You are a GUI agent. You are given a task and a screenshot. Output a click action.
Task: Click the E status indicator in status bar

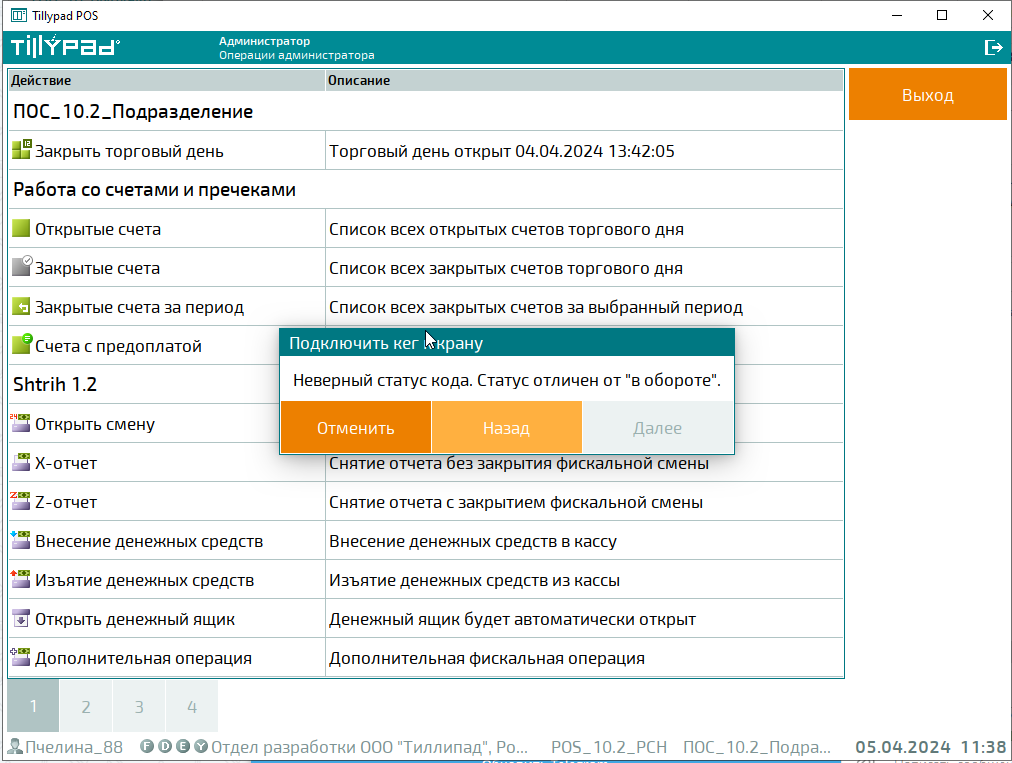pyautogui.click(x=183, y=746)
